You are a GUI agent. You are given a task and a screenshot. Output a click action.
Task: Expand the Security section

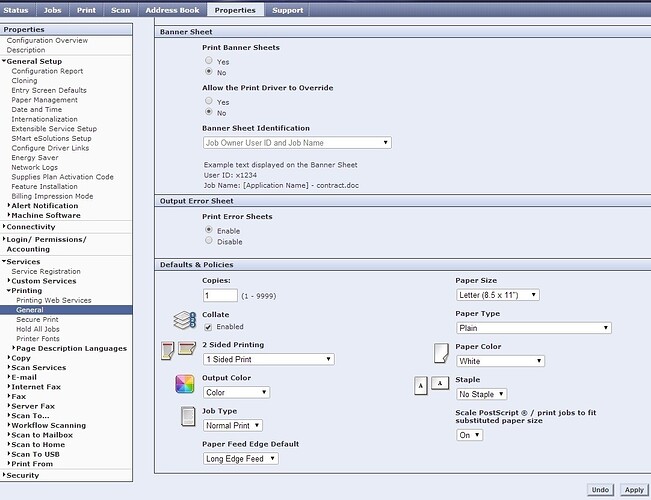[4, 475]
